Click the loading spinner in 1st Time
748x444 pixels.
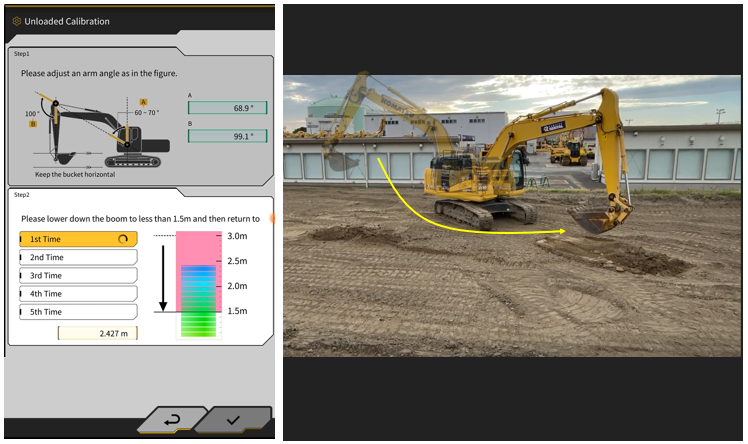pos(122,240)
